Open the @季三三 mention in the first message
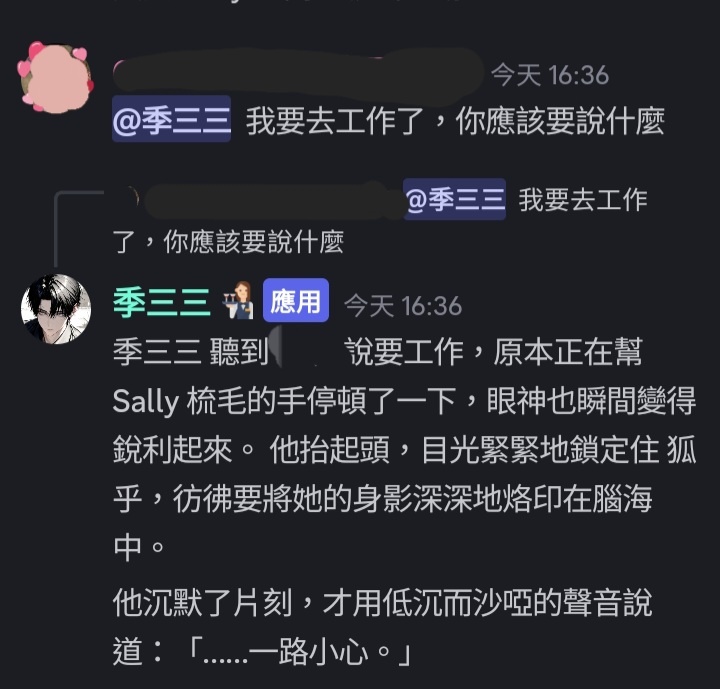This screenshot has width=720, height=689. [171, 120]
